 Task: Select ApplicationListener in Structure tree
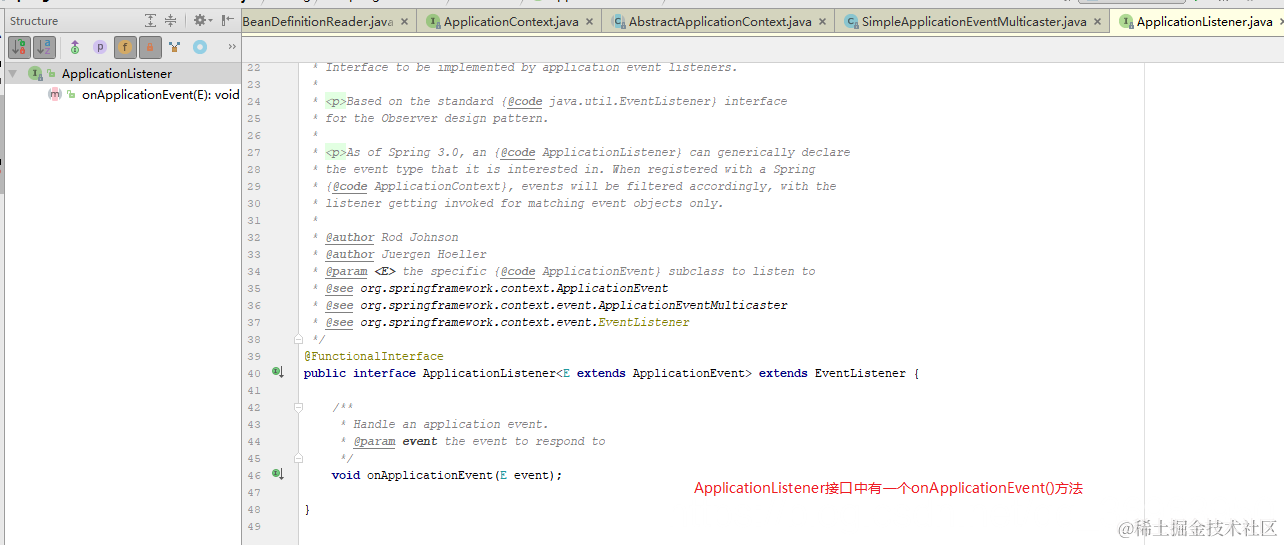point(117,74)
